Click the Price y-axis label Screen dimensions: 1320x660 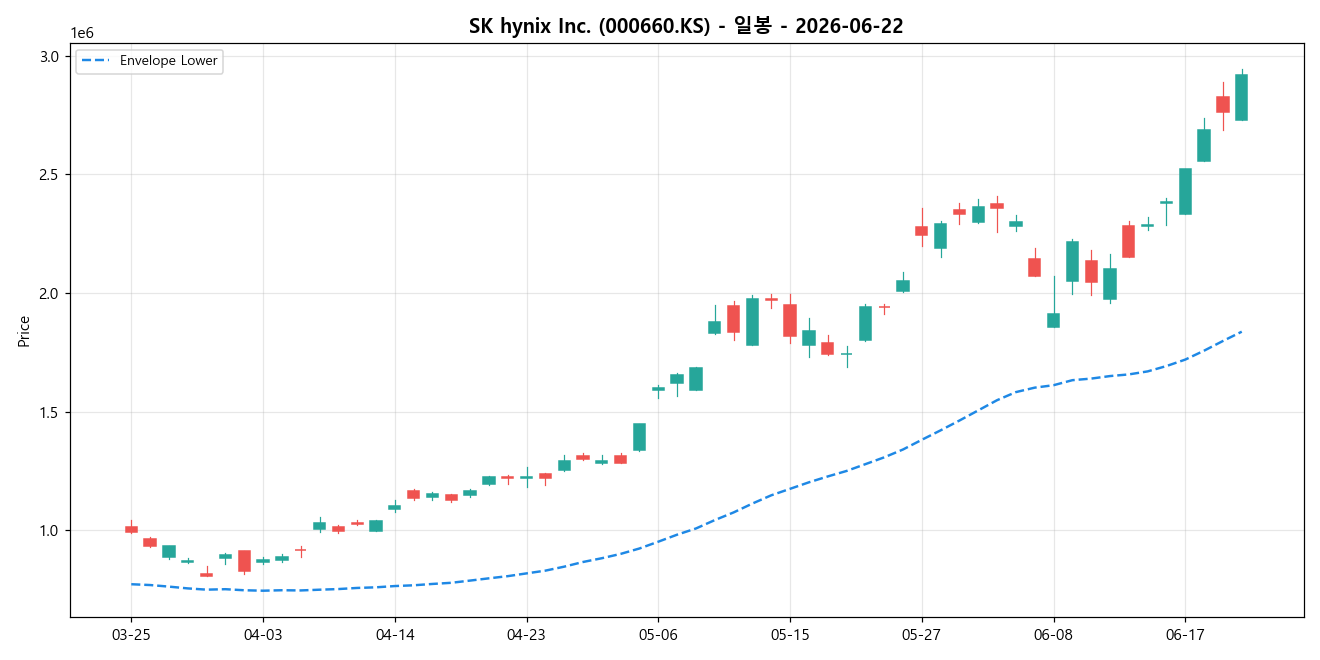coord(24,331)
